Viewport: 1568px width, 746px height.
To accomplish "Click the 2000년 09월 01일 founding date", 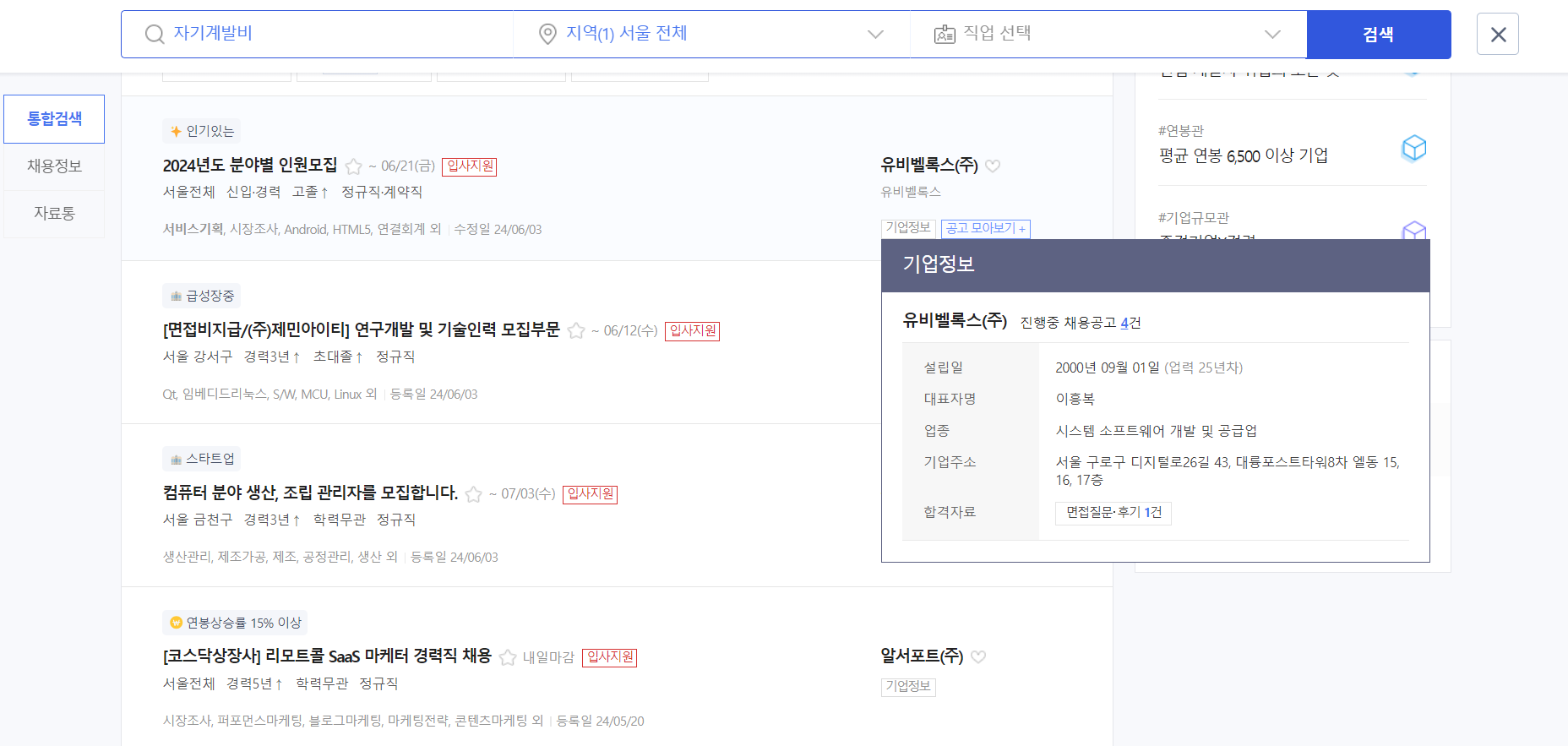I will pyautogui.click(x=1108, y=368).
